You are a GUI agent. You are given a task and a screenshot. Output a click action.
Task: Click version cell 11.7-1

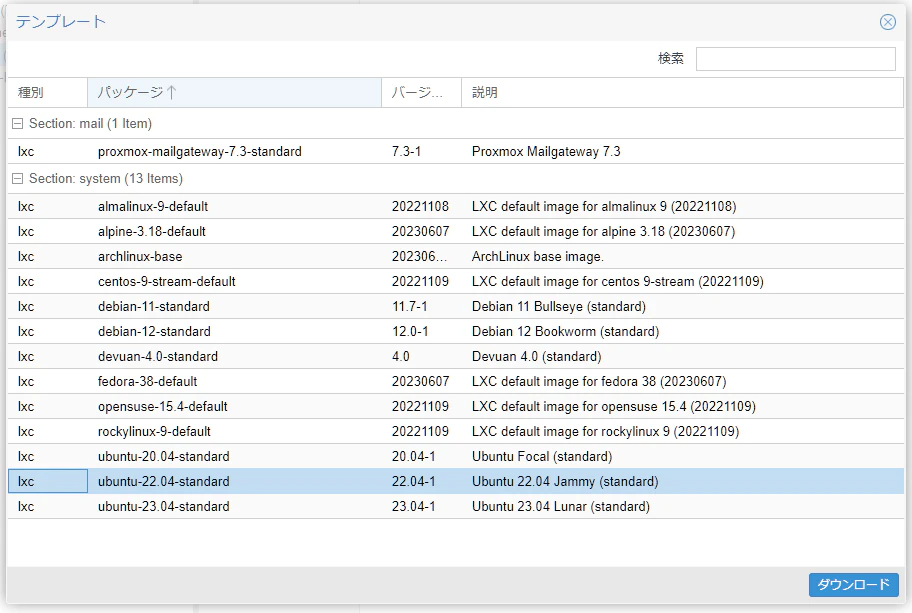tap(409, 306)
